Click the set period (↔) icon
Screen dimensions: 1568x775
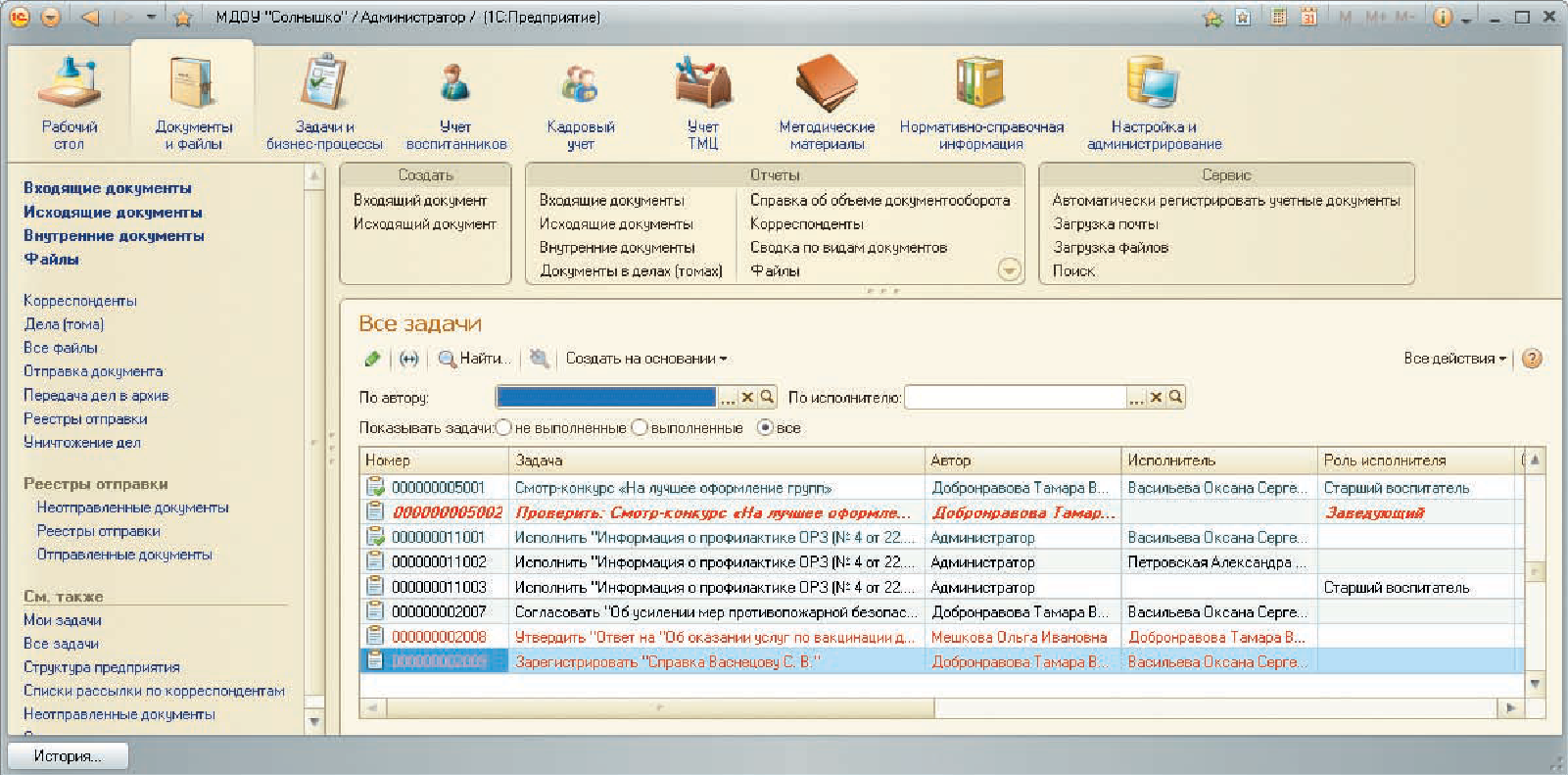409,359
